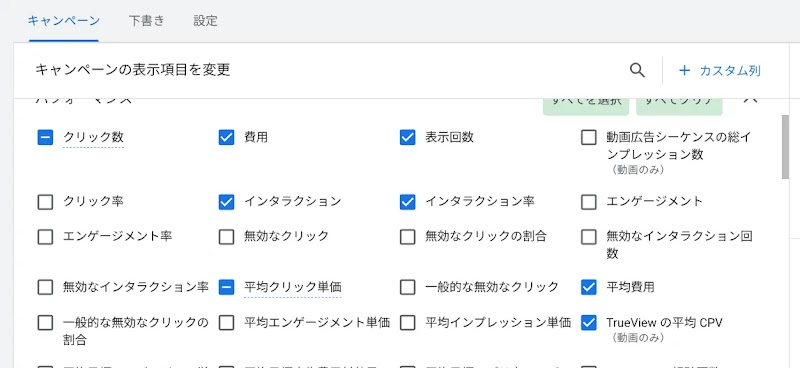Viewport: 800px width, 368px height.
Task: Go to the 設定 tab
Action: point(206,21)
